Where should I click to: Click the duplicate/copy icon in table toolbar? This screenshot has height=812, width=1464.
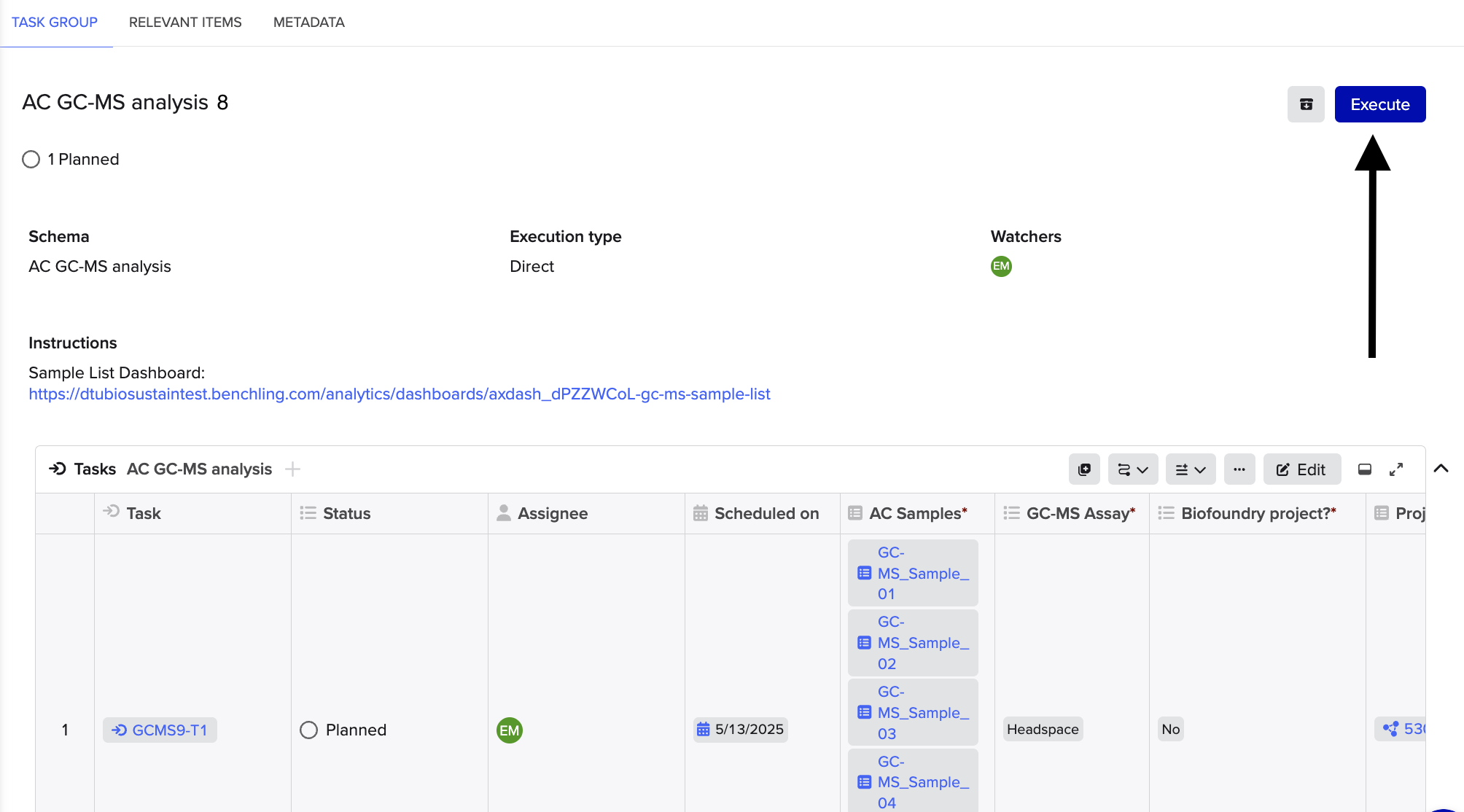tap(1084, 469)
